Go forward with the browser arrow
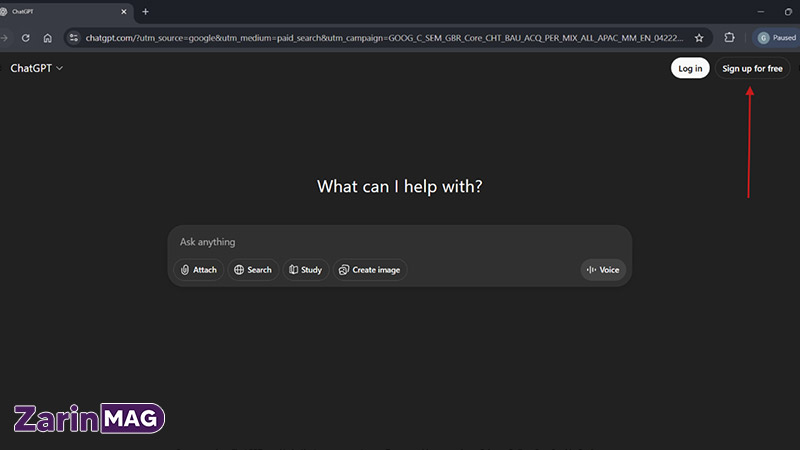 [x=4, y=38]
